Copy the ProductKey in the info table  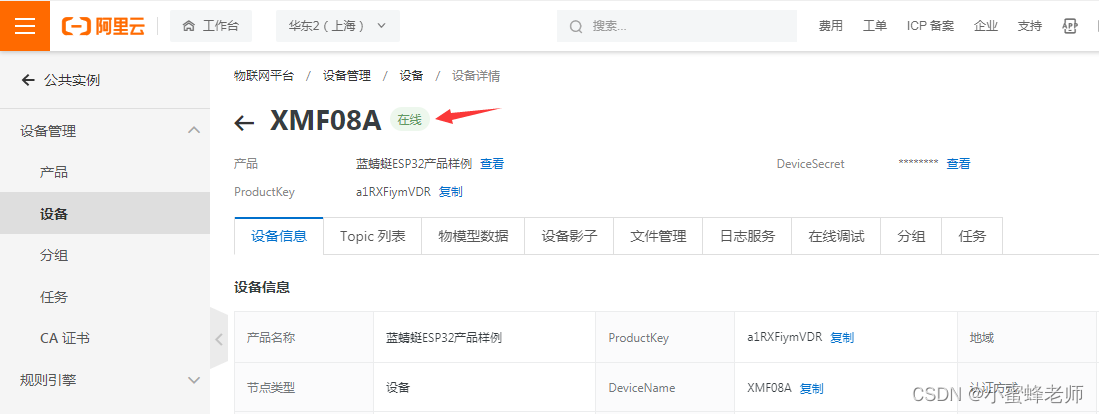(x=842, y=338)
